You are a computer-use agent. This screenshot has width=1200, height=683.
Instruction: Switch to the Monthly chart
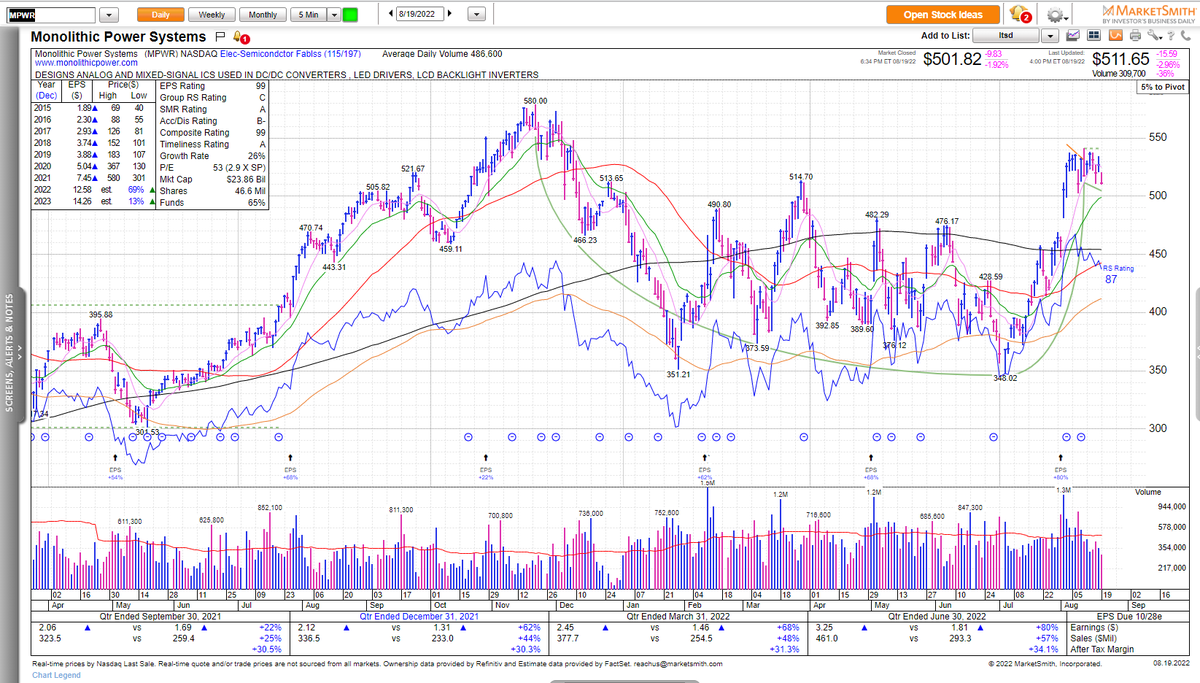(263, 15)
